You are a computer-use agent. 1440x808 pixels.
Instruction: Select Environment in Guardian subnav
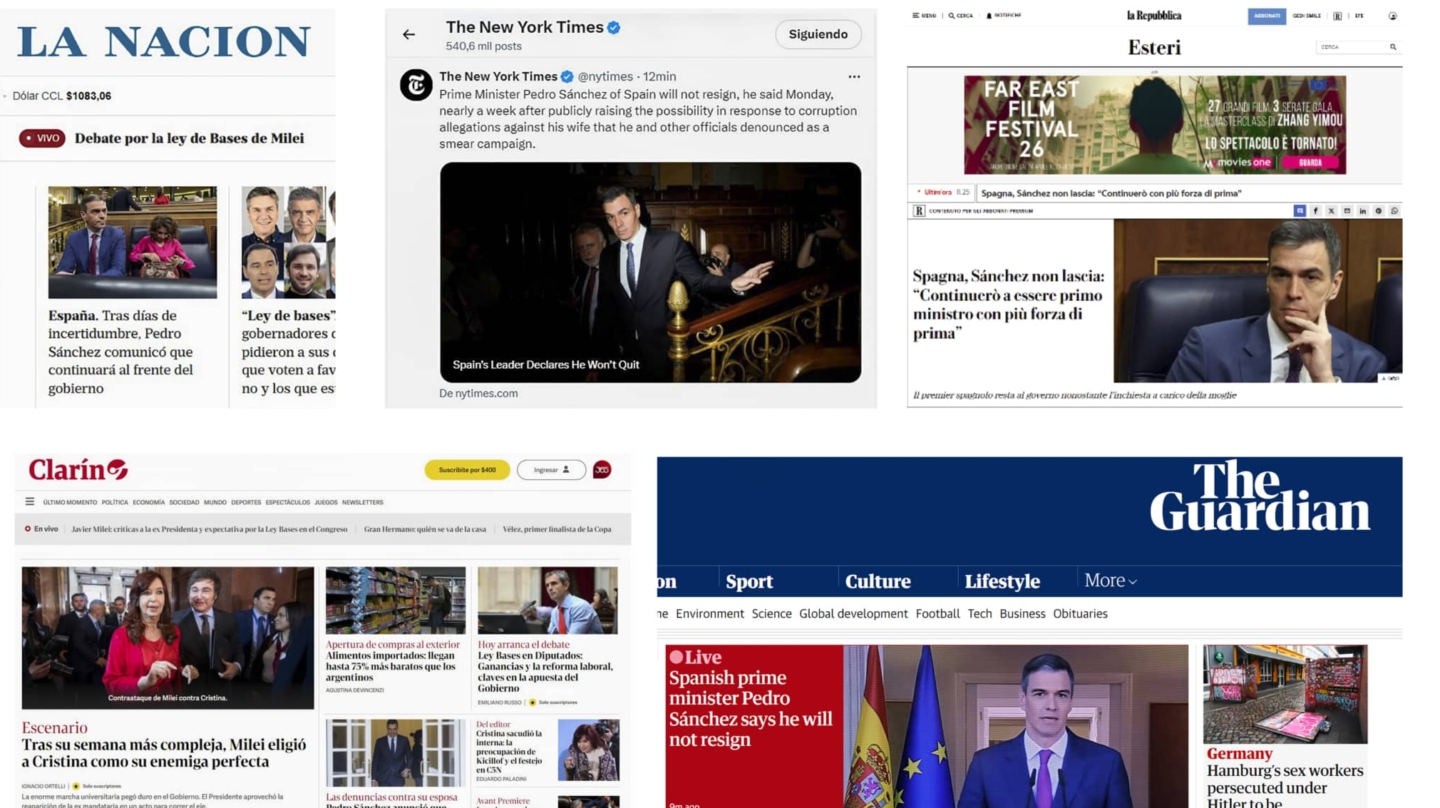click(x=710, y=614)
